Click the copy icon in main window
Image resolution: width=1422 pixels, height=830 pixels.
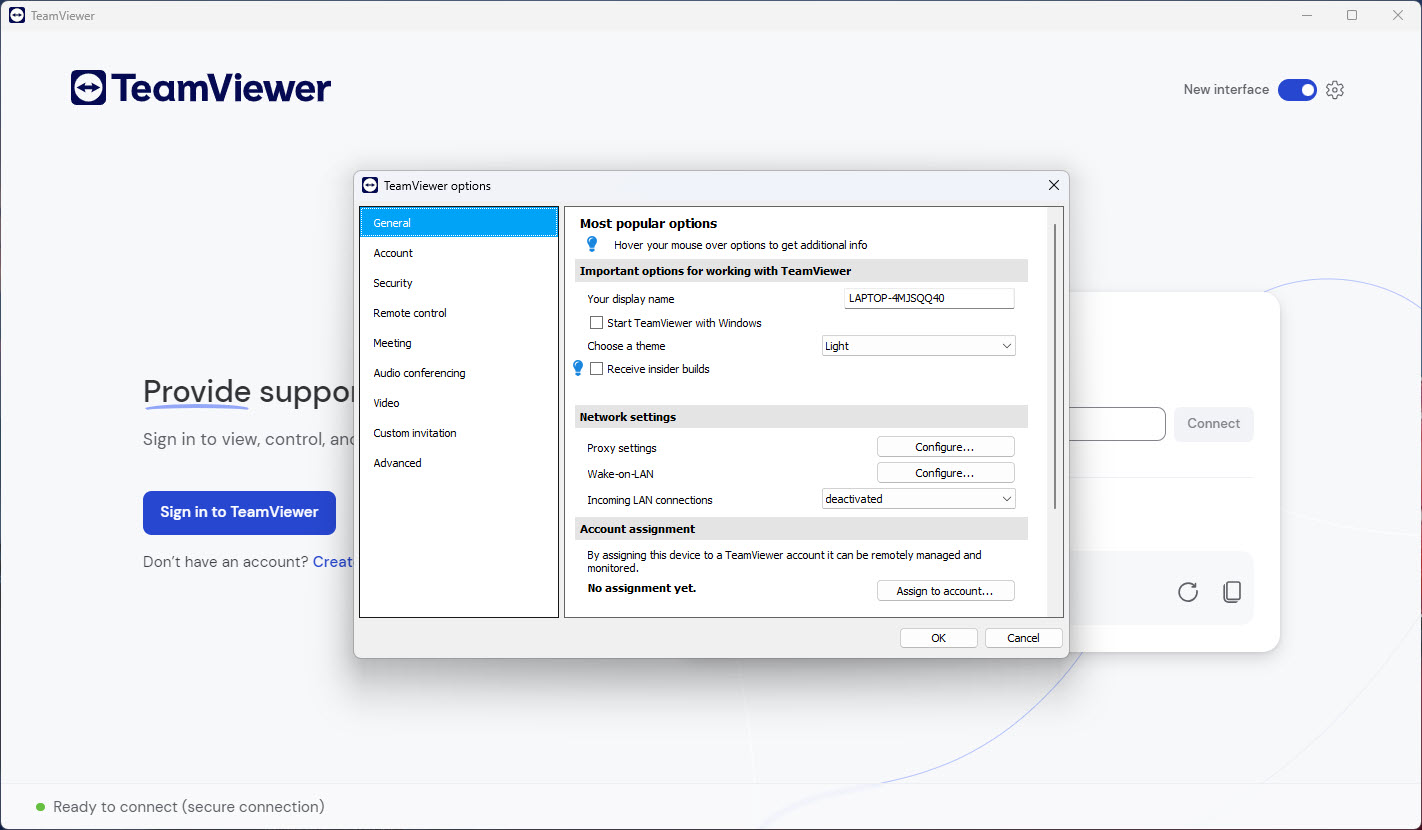coord(1232,592)
